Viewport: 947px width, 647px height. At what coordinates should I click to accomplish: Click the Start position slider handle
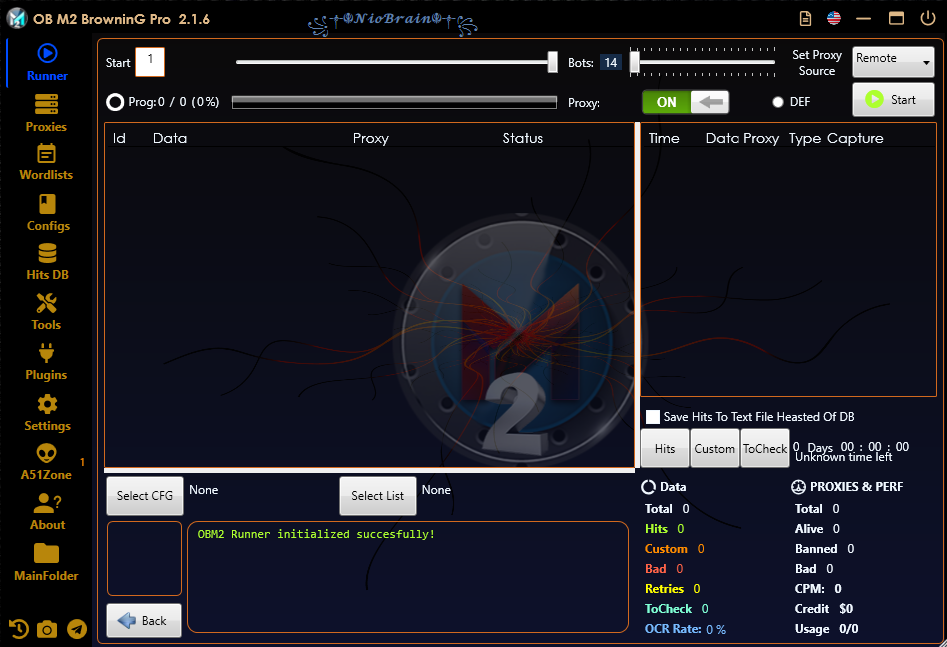553,62
